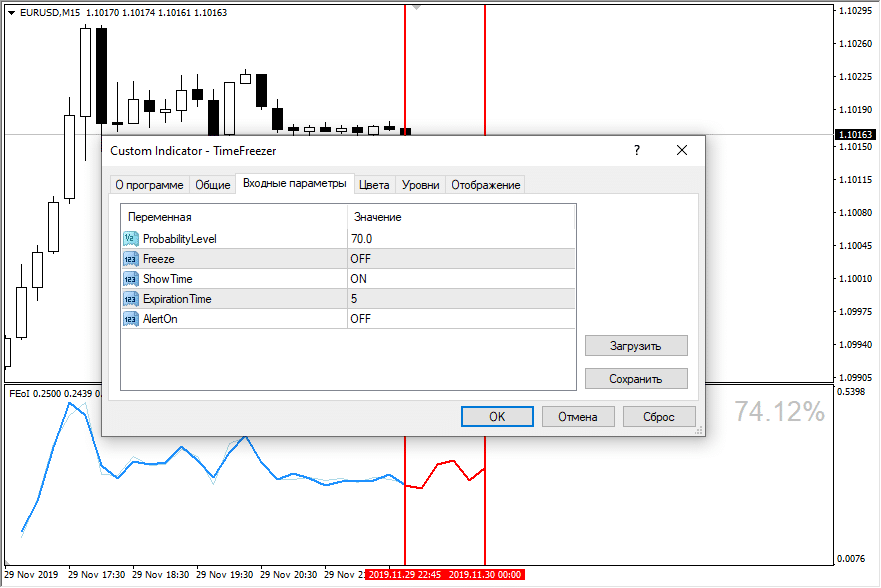Switch to the Цвета tab
The image size is (881, 588).
374,185
